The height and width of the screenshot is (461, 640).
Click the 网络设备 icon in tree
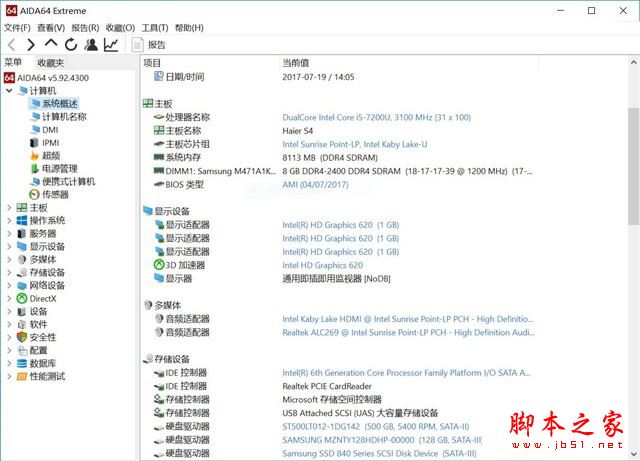pos(22,285)
